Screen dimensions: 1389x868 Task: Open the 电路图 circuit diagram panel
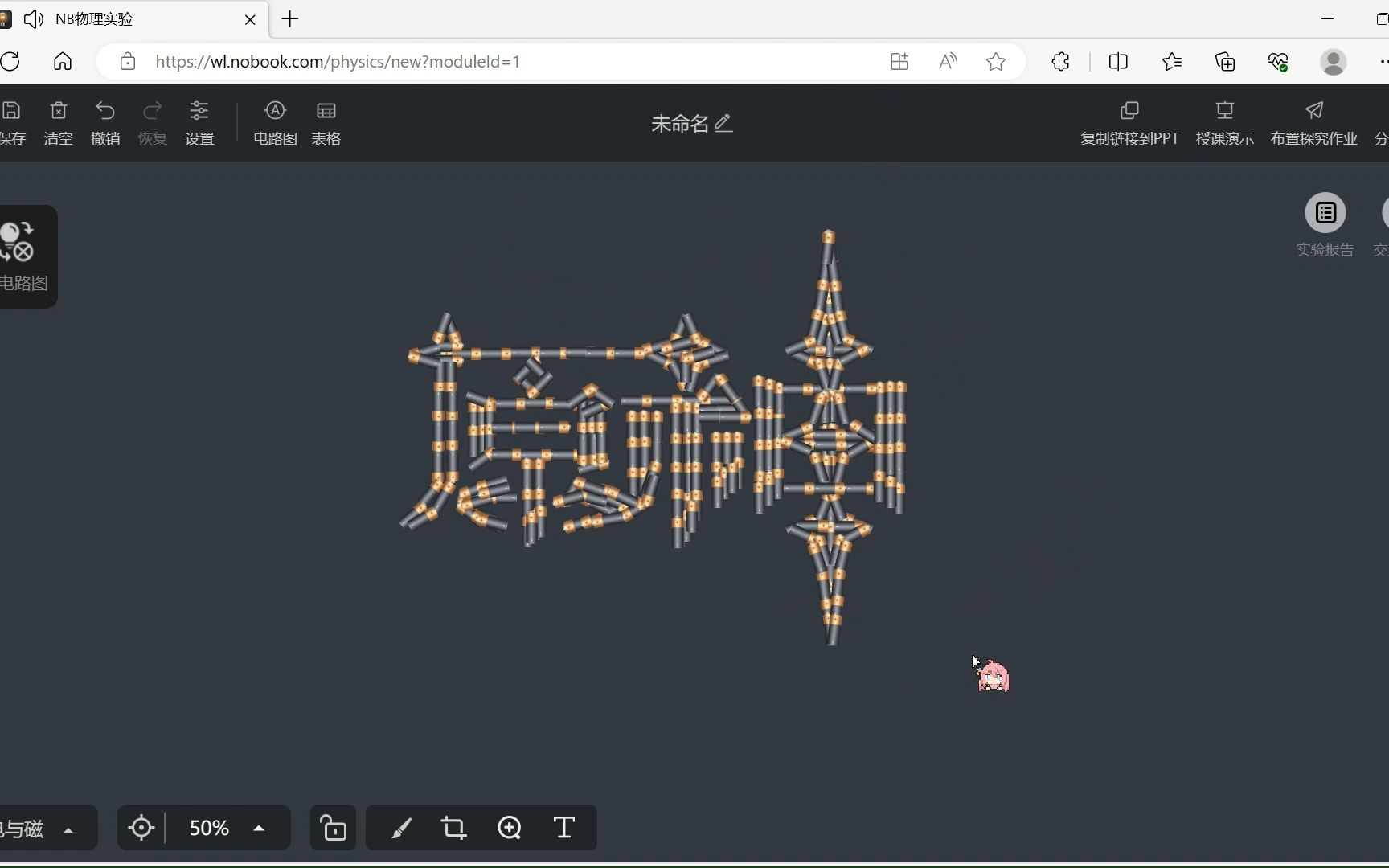275,122
